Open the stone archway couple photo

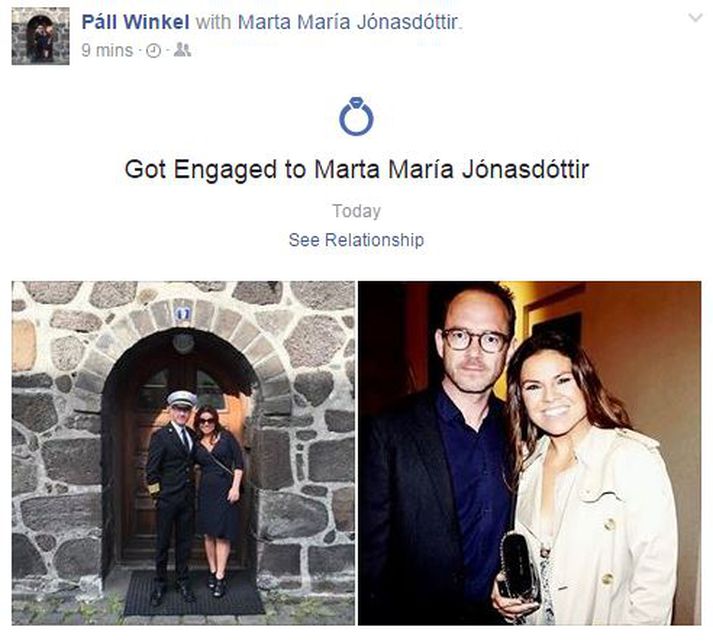click(183, 453)
